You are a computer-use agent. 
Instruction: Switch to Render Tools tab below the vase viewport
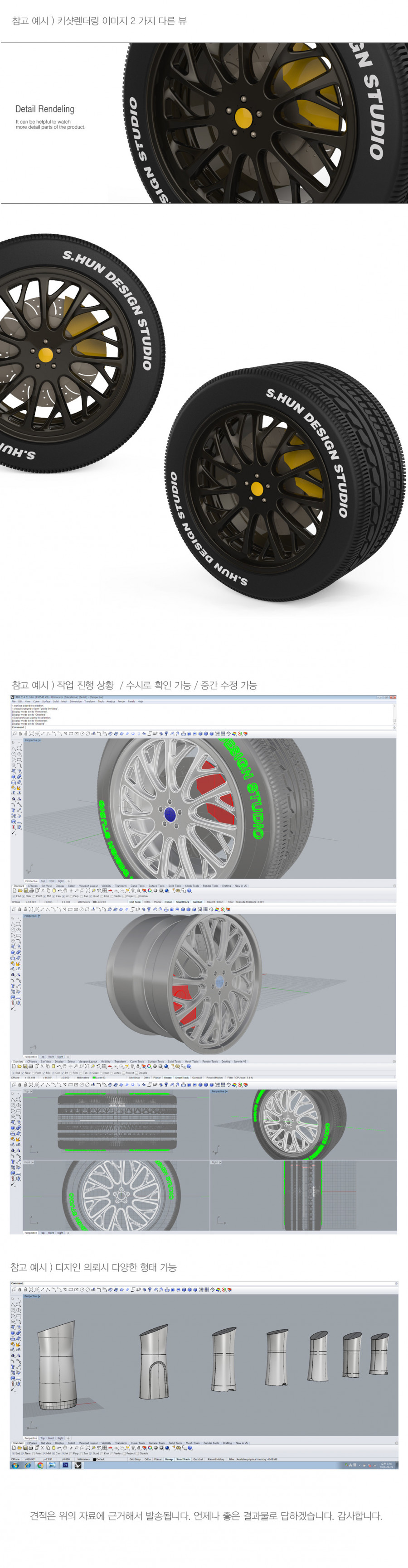point(211,1443)
